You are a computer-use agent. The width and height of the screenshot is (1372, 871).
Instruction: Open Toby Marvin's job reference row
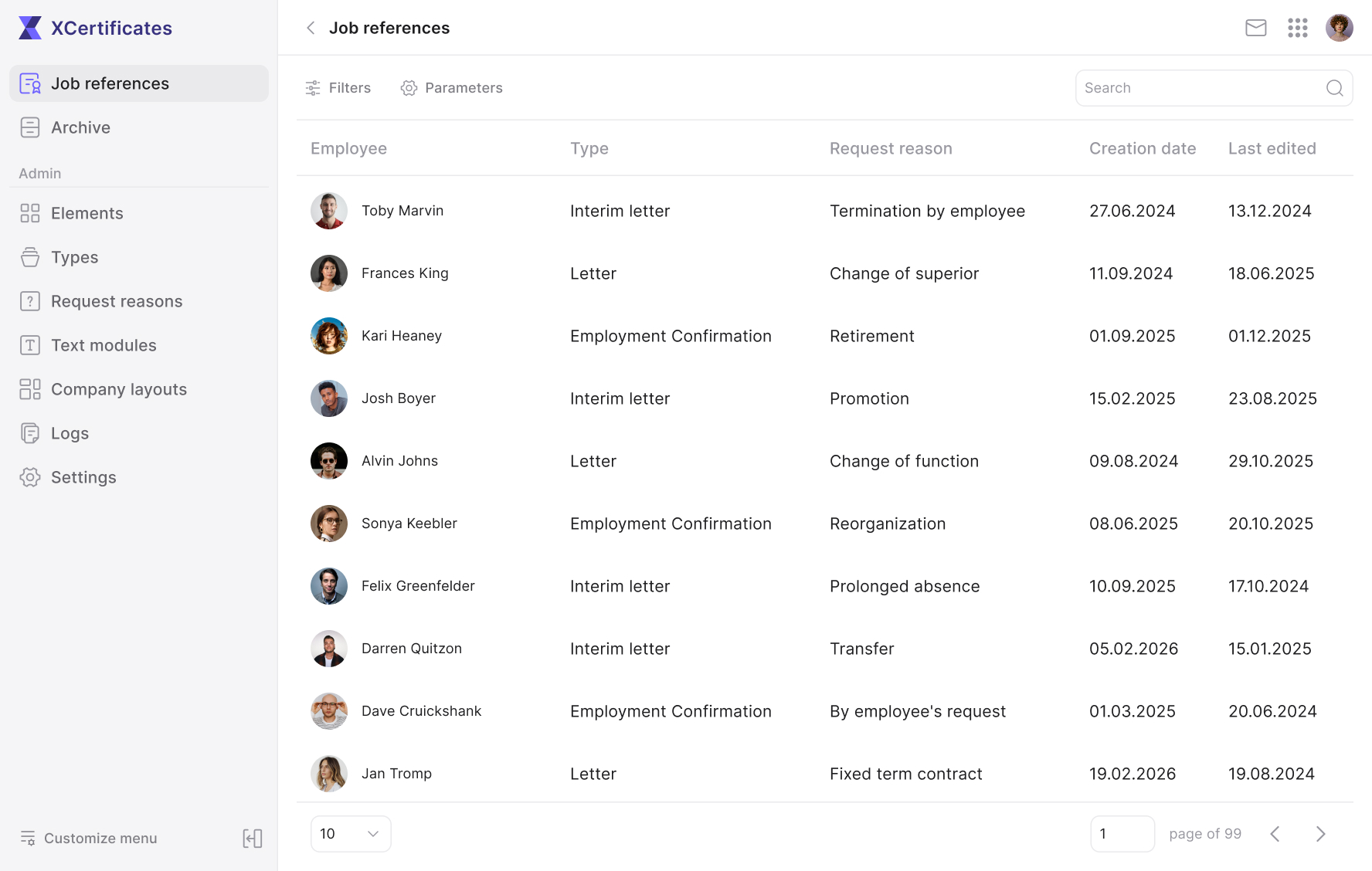[x=825, y=211]
